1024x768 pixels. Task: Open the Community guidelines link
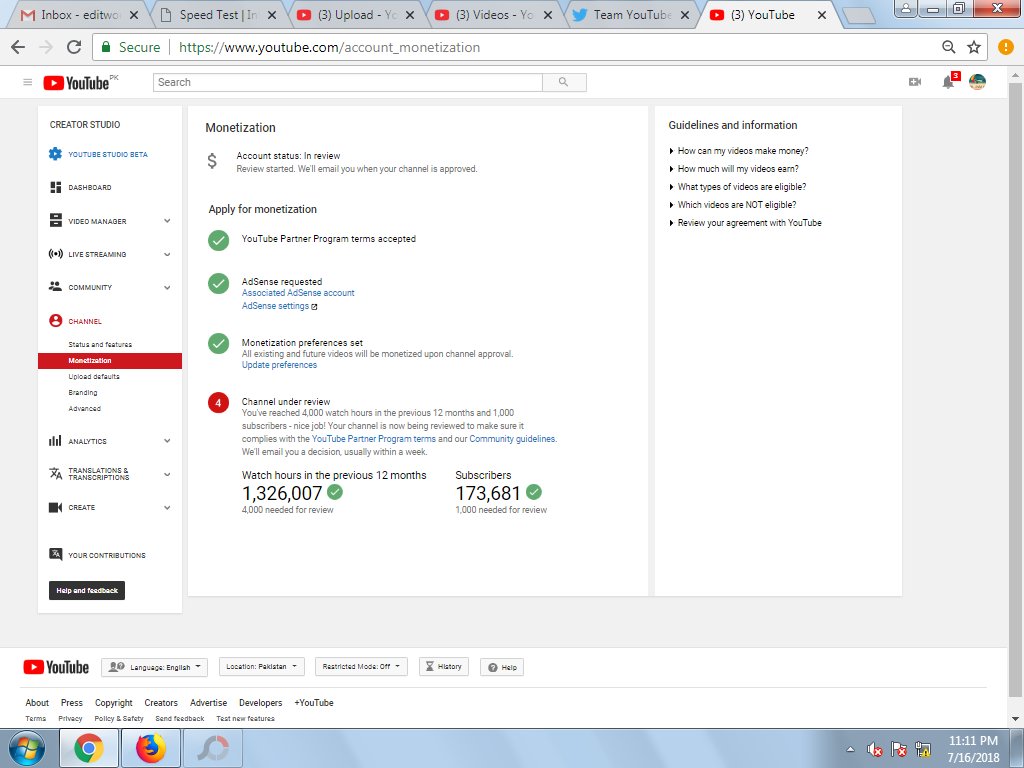[513, 439]
